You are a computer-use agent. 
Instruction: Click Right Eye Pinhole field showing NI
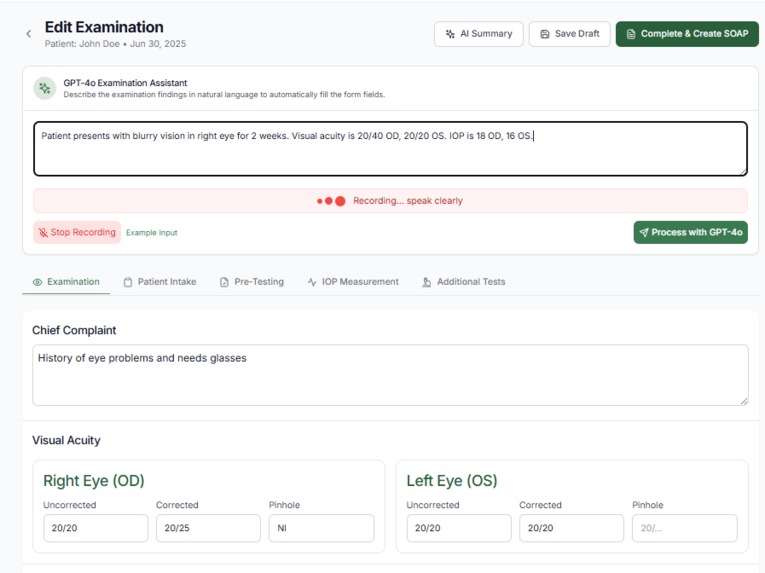[x=322, y=528]
